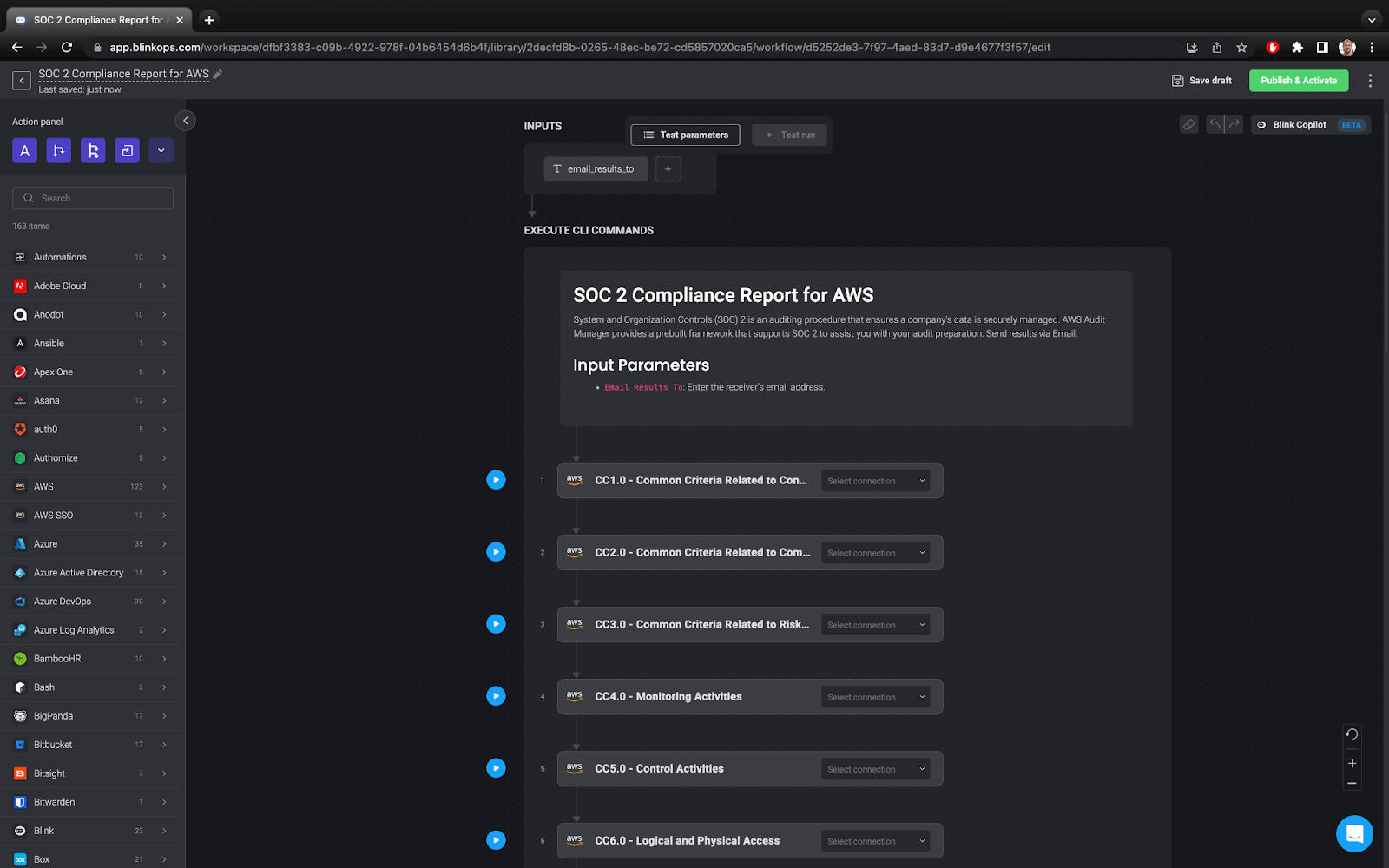The width and height of the screenshot is (1389, 868).
Task: Click the Search field in the Action panel
Action: (x=92, y=197)
